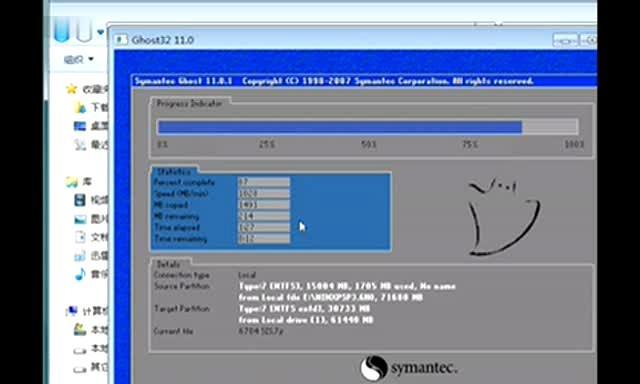The height and width of the screenshot is (384, 640).
Task: Open the Documents library icon
Action: [x=80, y=237]
